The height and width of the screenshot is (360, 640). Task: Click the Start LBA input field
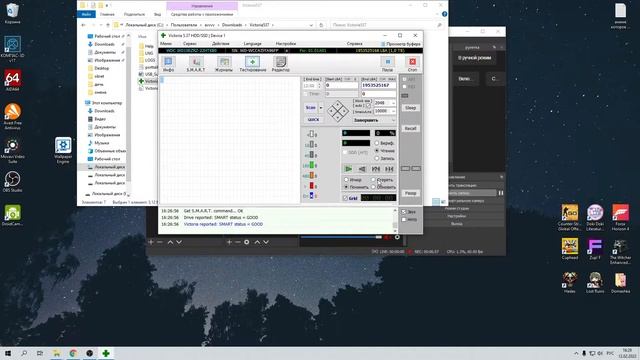341,85
